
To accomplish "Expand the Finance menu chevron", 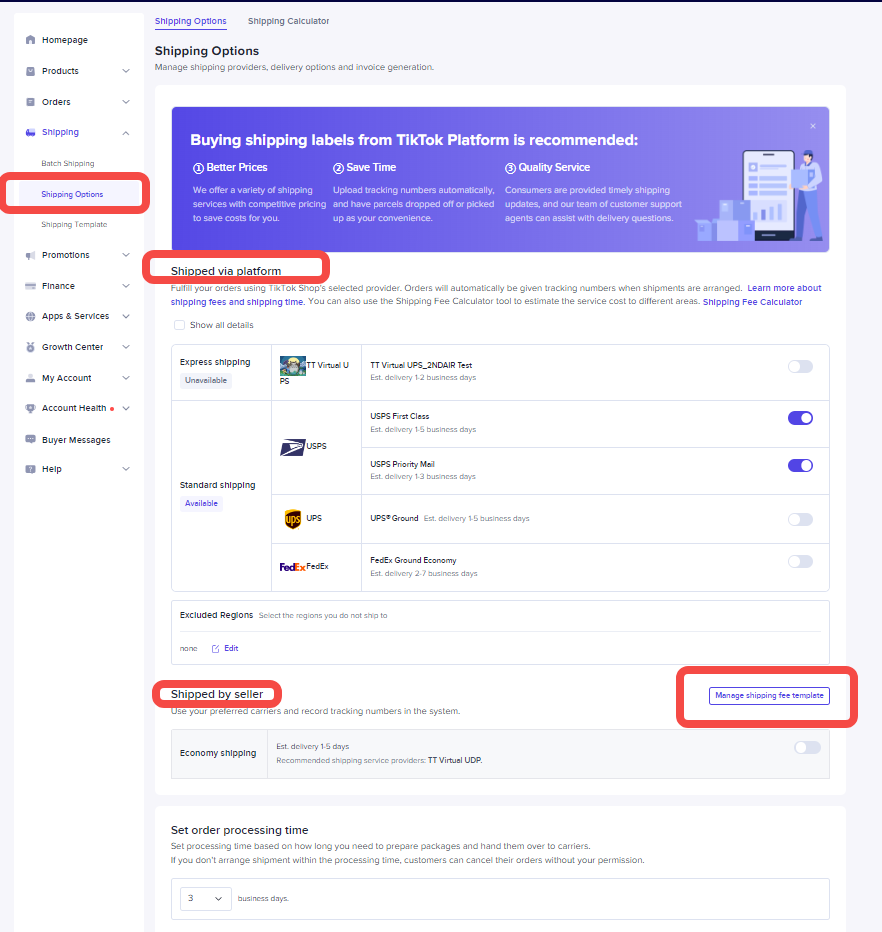I will [x=126, y=286].
